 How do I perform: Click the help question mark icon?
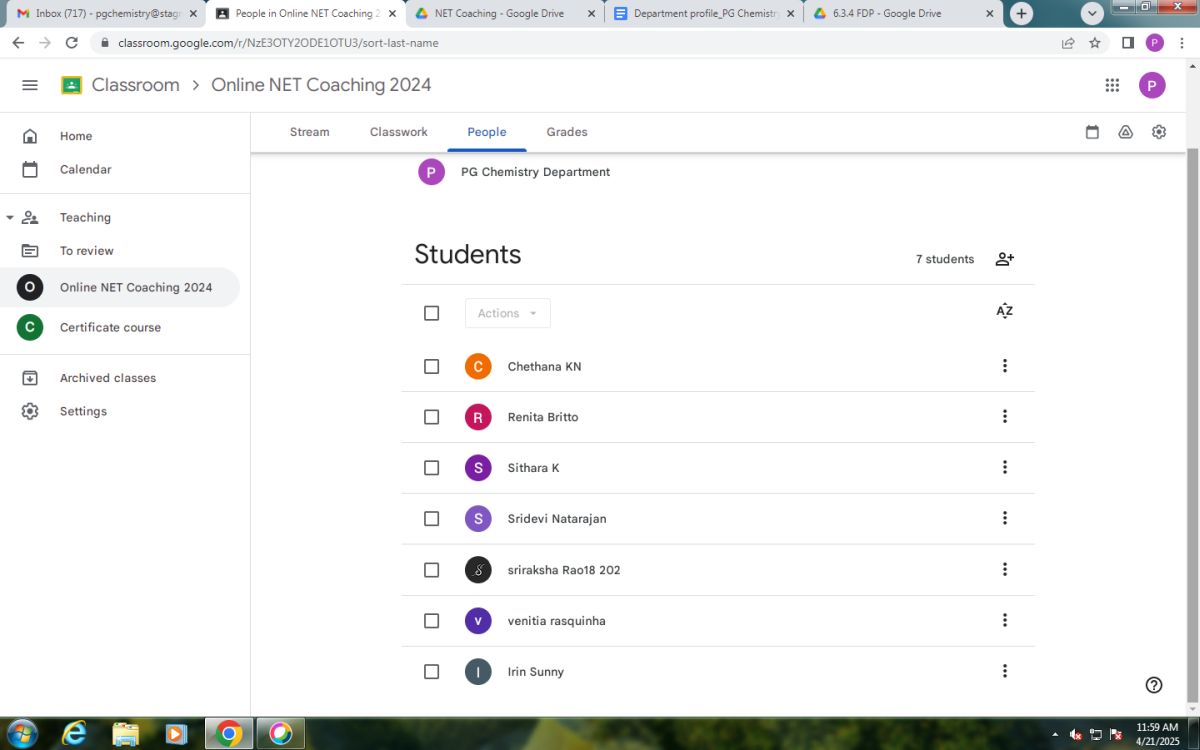point(1154,685)
